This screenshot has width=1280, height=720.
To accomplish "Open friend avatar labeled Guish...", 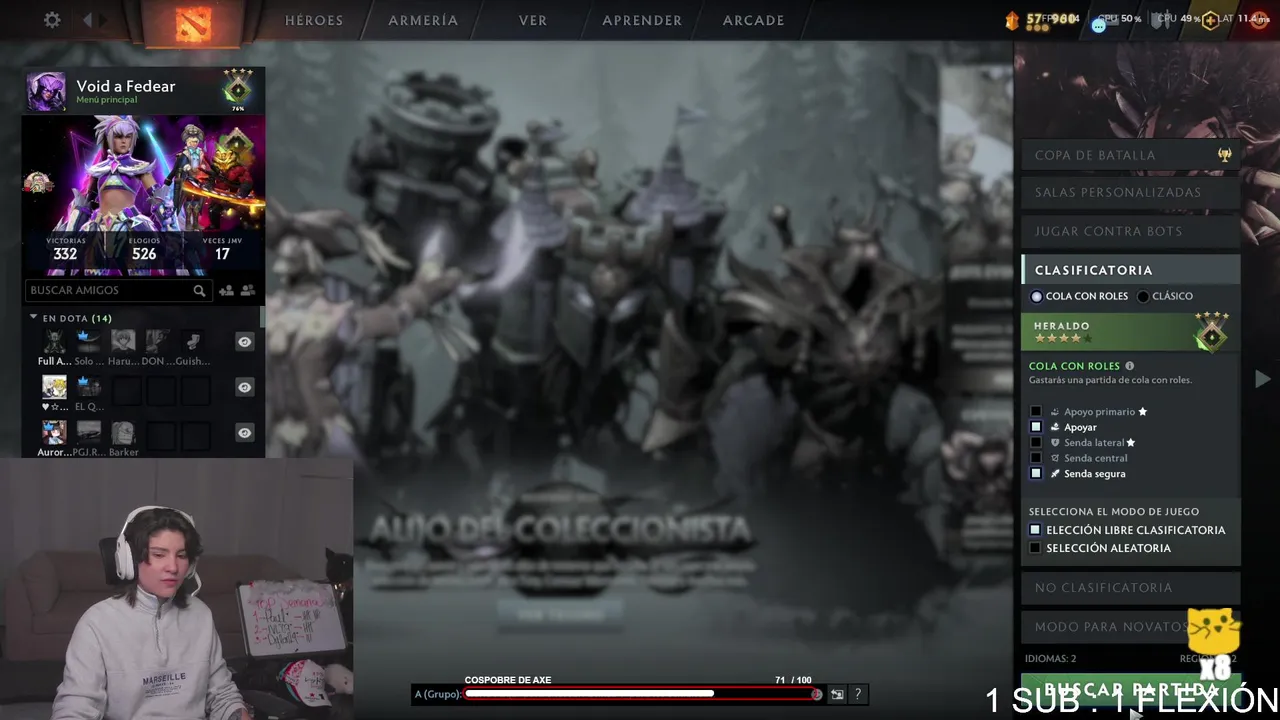I will click(193, 341).
